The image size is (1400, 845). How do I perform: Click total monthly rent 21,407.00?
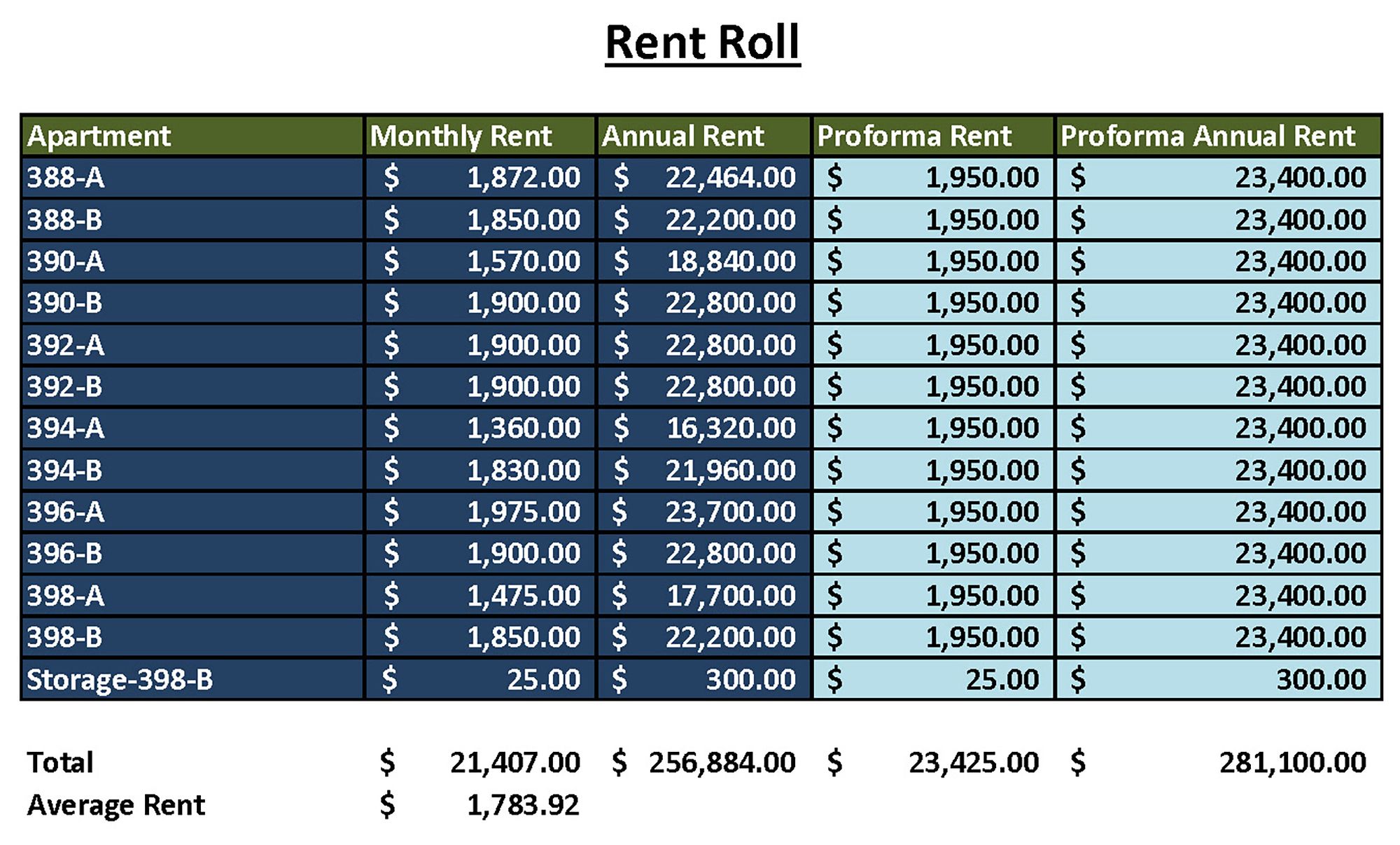tap(514, 762)
